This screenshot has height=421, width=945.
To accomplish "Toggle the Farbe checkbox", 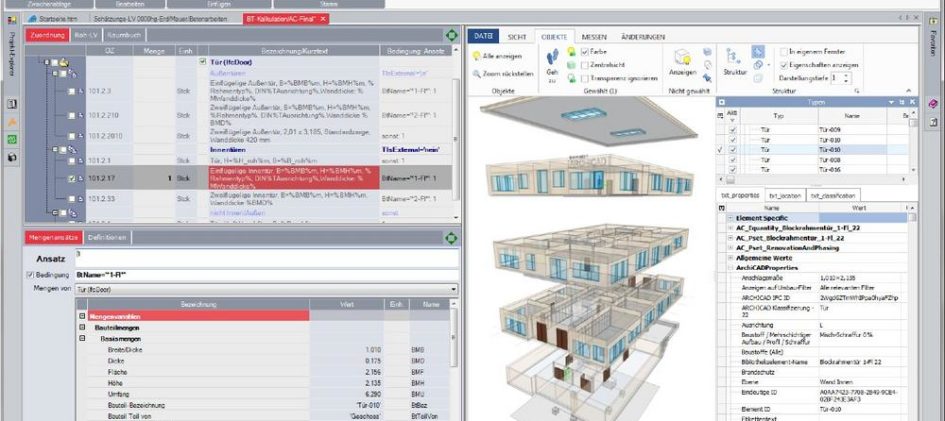I will point(585,51).
